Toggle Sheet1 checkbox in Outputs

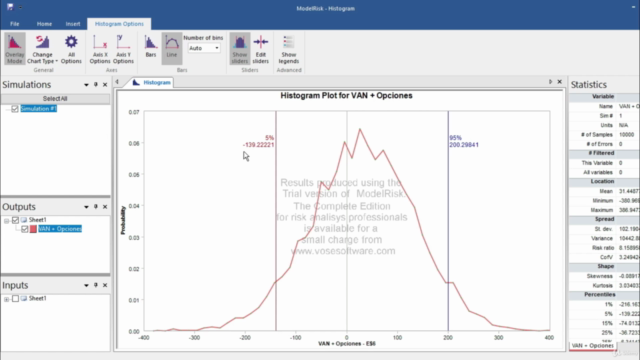15,220
